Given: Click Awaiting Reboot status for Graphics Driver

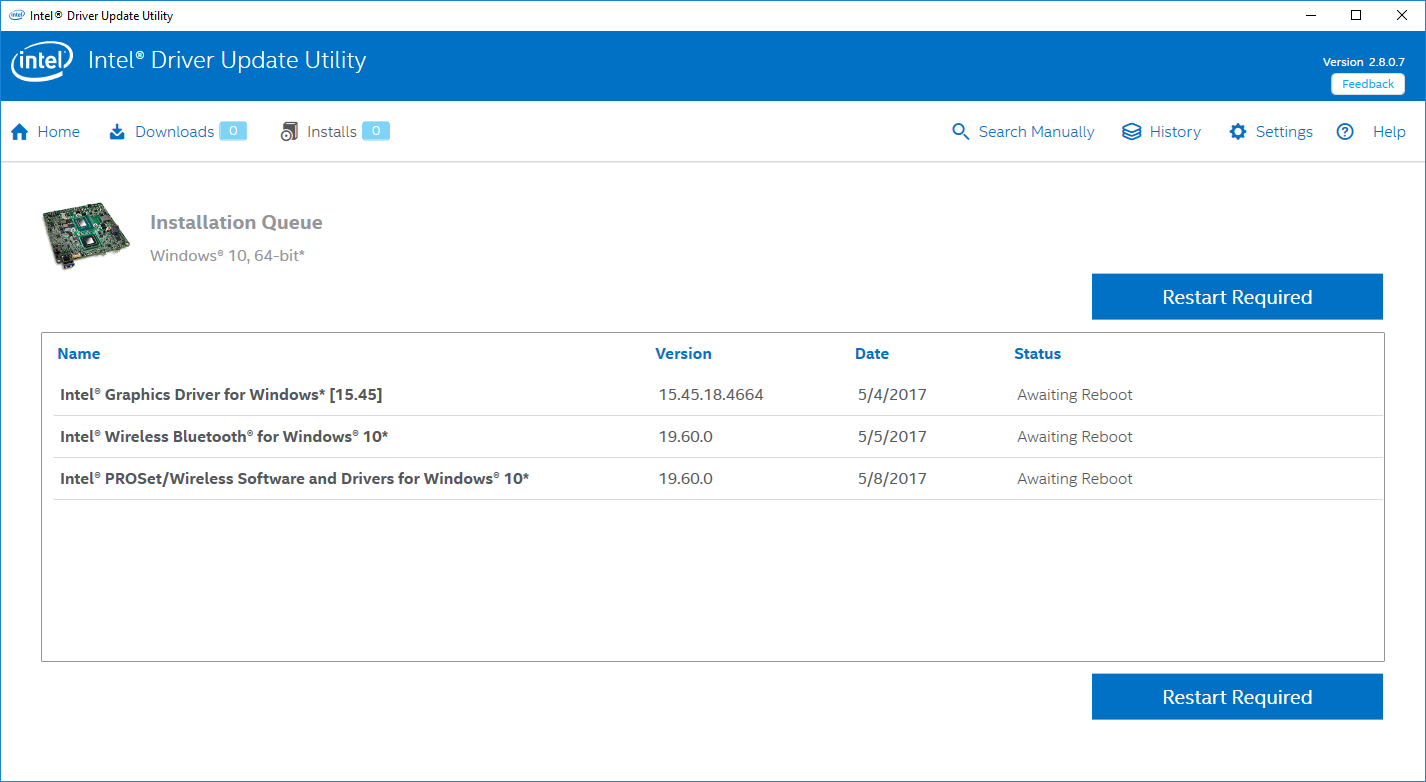Looking at the screenshot, I should [1075, 395].
